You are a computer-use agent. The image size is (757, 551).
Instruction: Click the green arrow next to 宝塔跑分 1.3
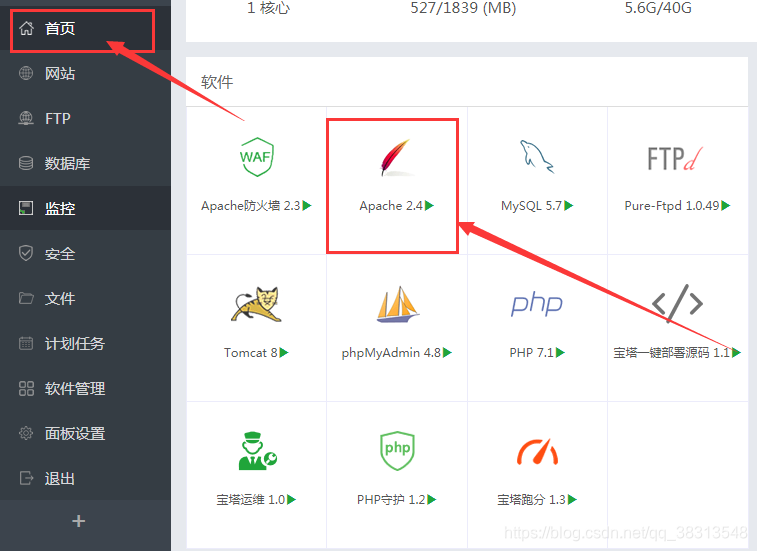(572, 499)
